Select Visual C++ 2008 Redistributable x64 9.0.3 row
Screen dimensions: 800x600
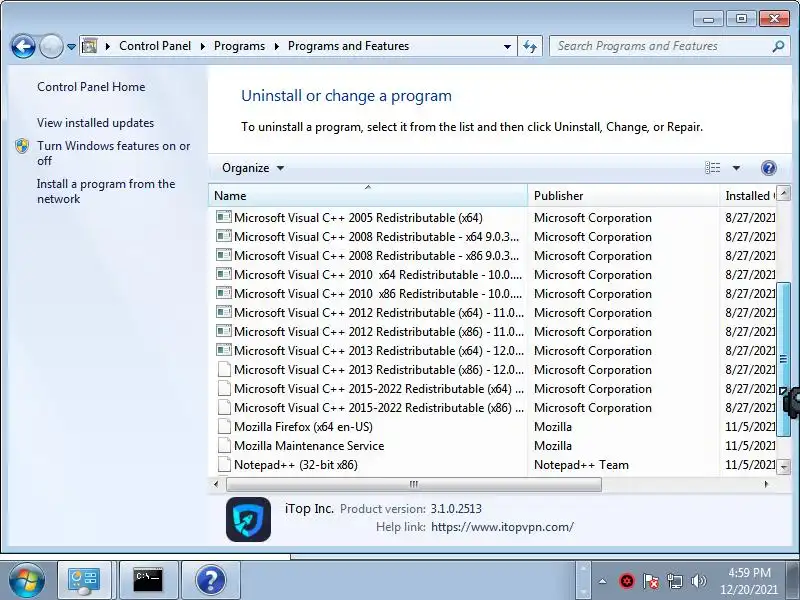492,237
